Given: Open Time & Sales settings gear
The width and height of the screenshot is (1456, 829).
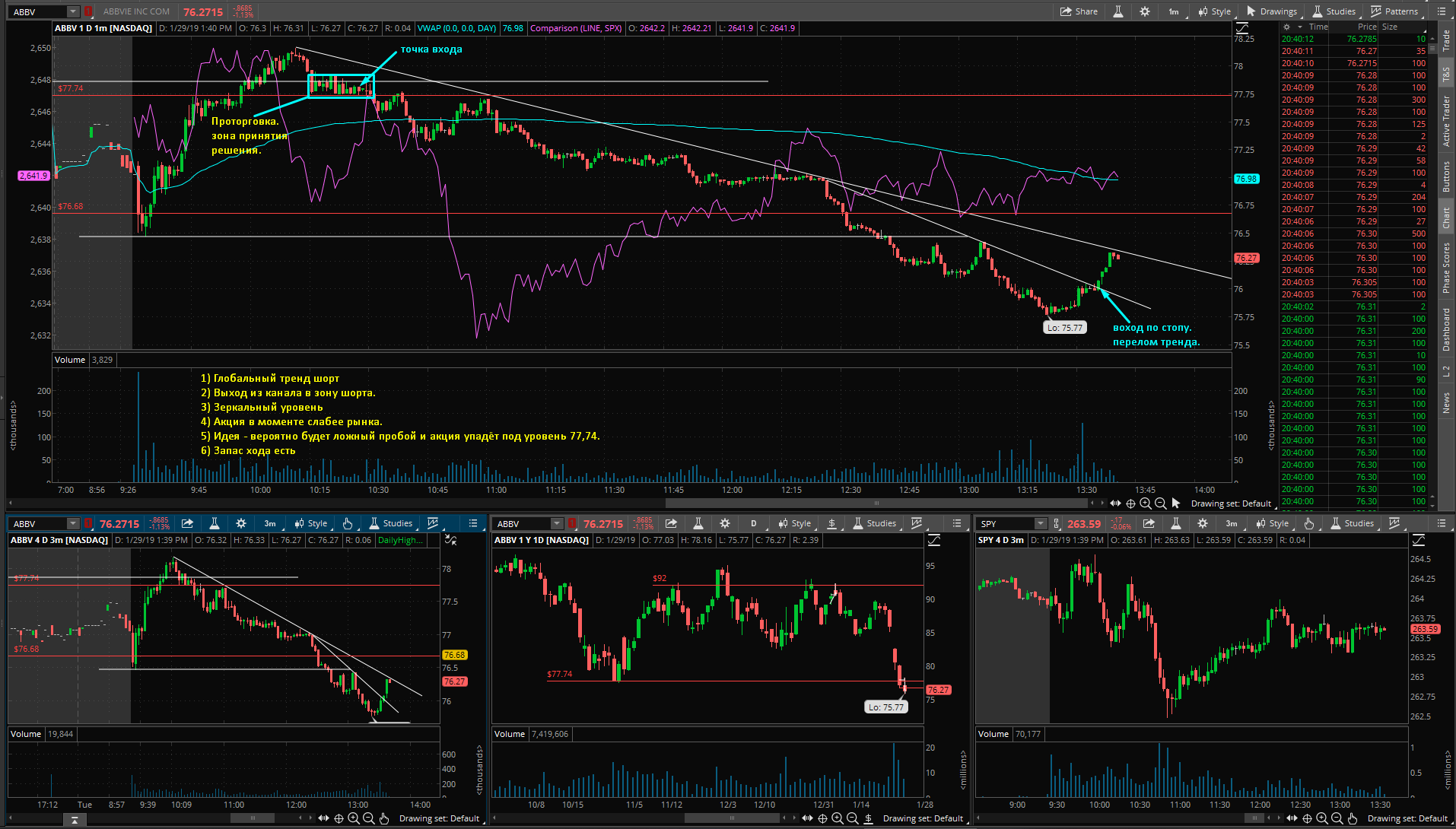Looking at the screenshot, I should (1287, 27).
